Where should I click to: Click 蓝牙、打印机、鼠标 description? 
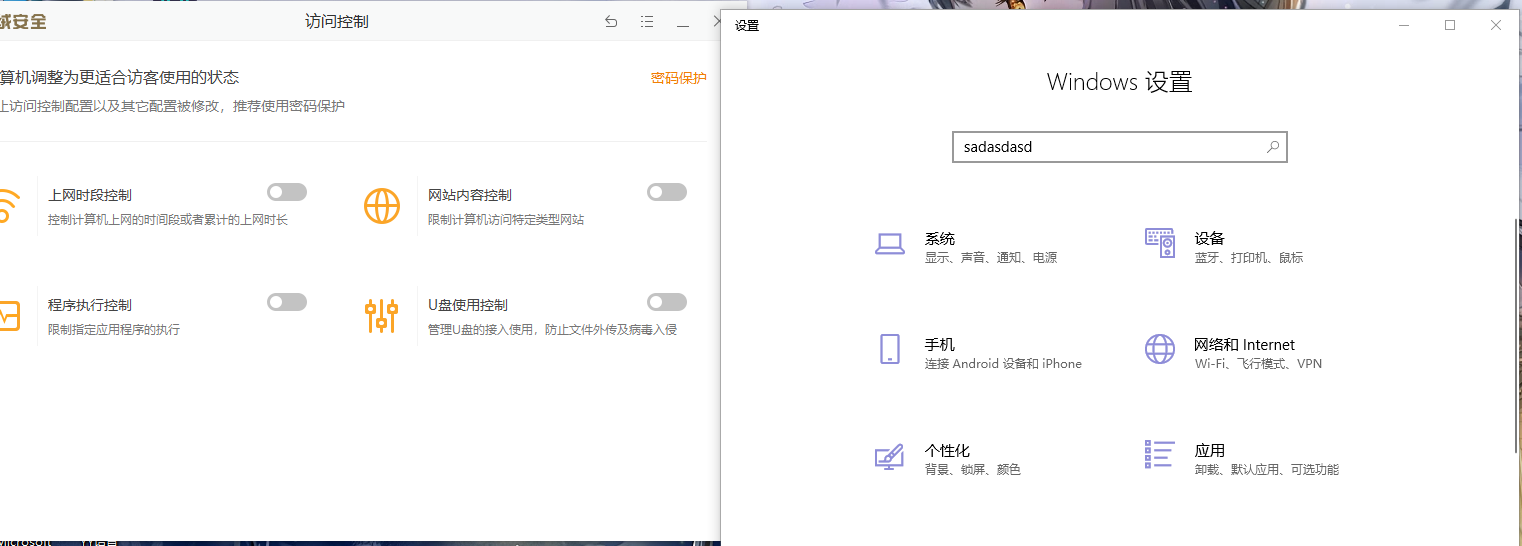[x=1249, y=258]
